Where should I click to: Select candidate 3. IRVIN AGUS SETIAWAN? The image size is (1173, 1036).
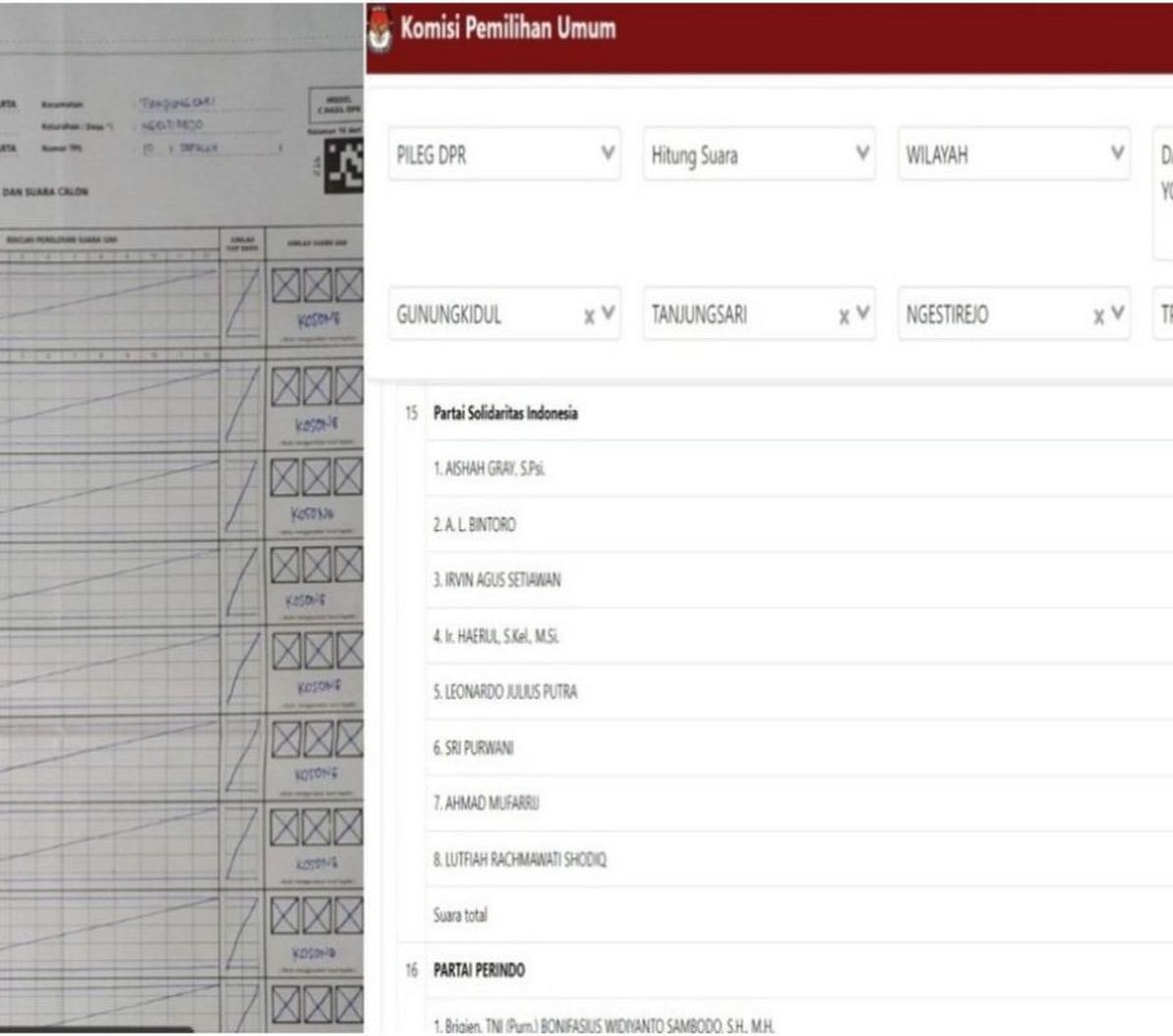(x=800, y=581)
